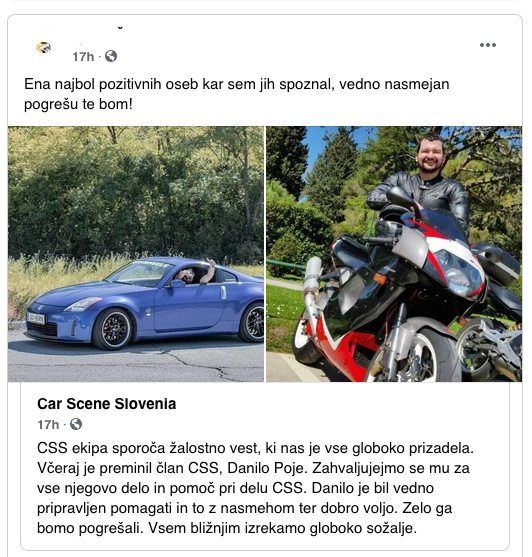The image size is (532, 557).
Task: Click the shared text beginning "CSS ekipa sporoča"
Action: pyautogui.click(x=255, y=488)
